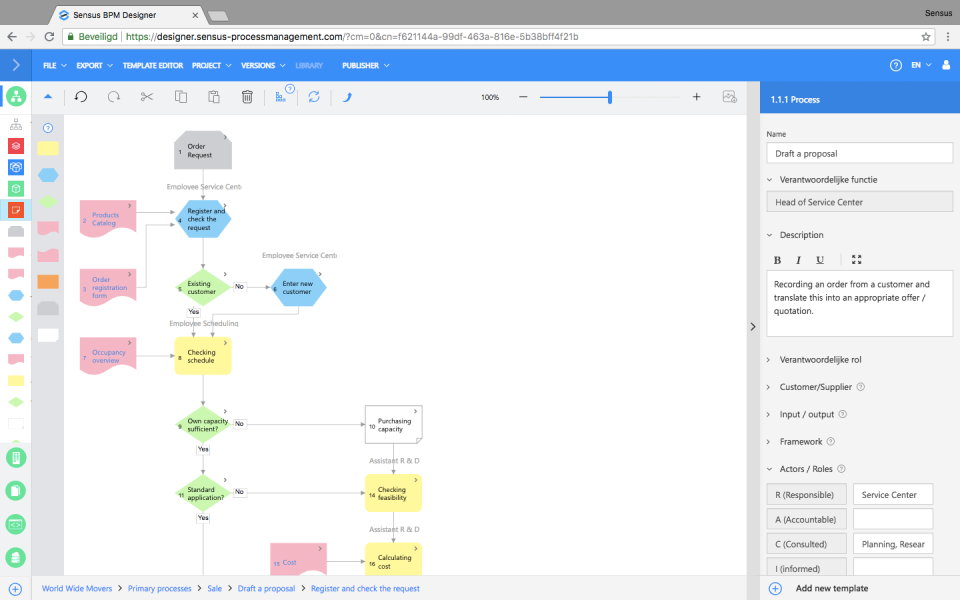Click the Name field Draft a proposal
The image size is (960, 600).
[x=859, y=153]
